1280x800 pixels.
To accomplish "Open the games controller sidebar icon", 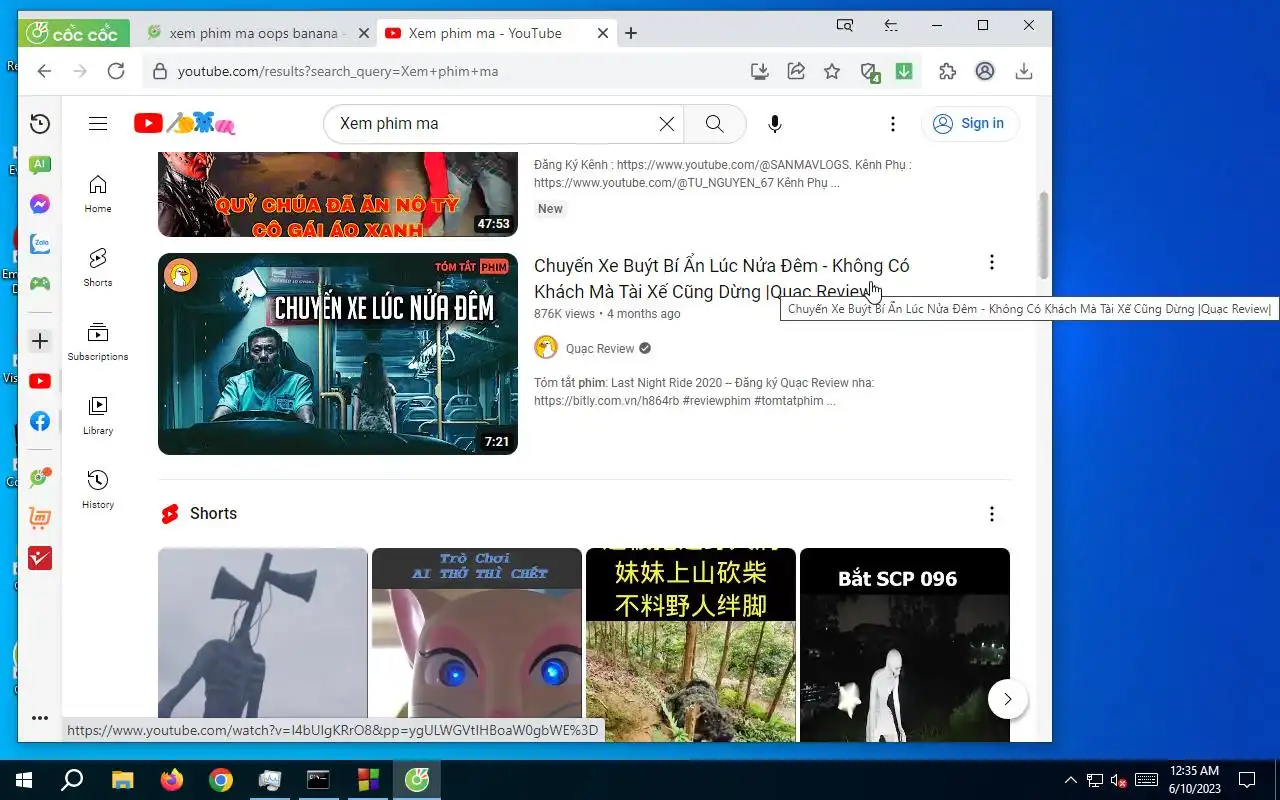I will click(40, 283).
